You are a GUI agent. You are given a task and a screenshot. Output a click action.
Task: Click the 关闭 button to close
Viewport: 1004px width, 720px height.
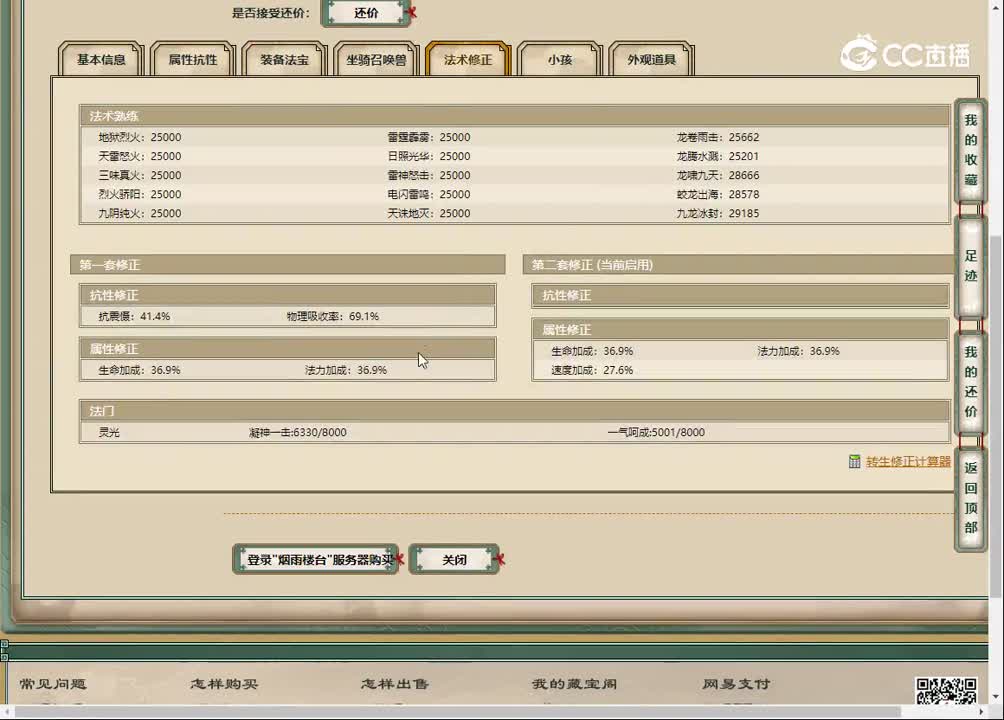tap(455, 559)
